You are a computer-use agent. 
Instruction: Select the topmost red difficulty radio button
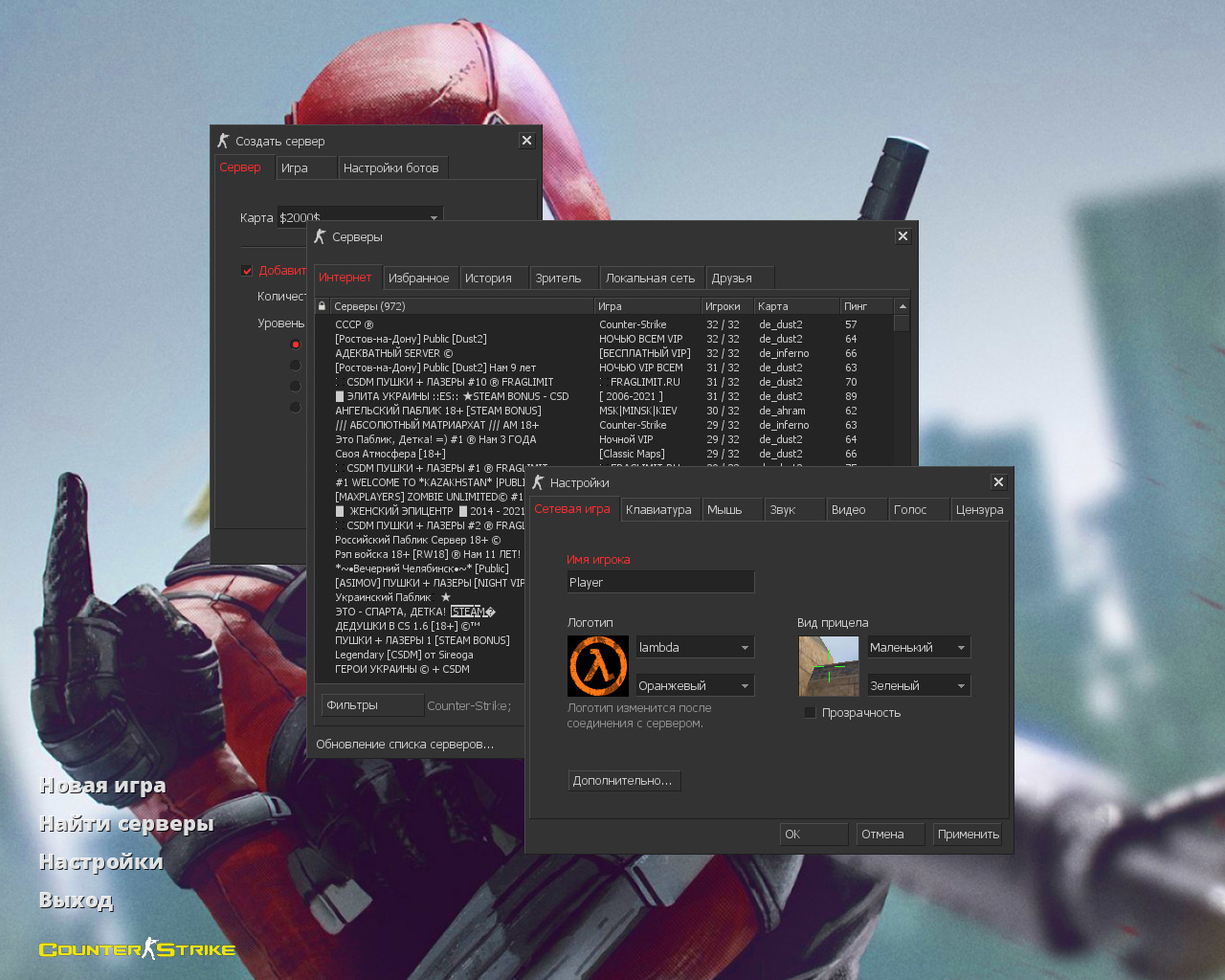pyautogui.click(x=295, y=345)
